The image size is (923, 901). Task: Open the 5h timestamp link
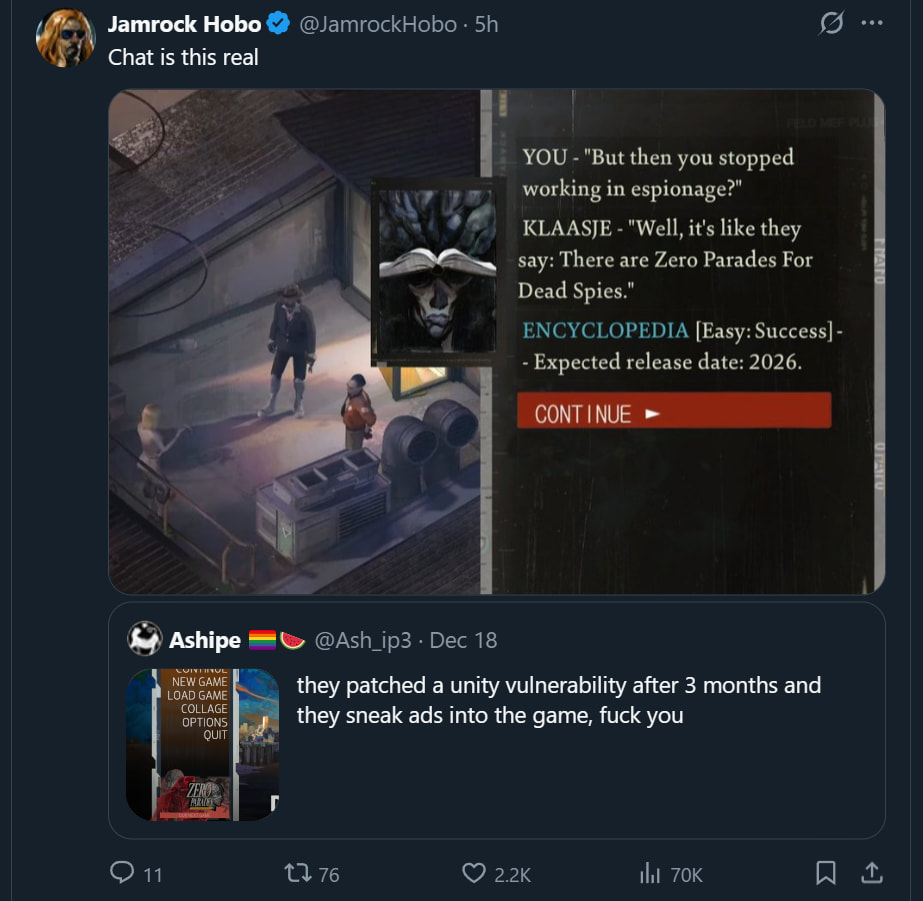[x=487, y=24]
